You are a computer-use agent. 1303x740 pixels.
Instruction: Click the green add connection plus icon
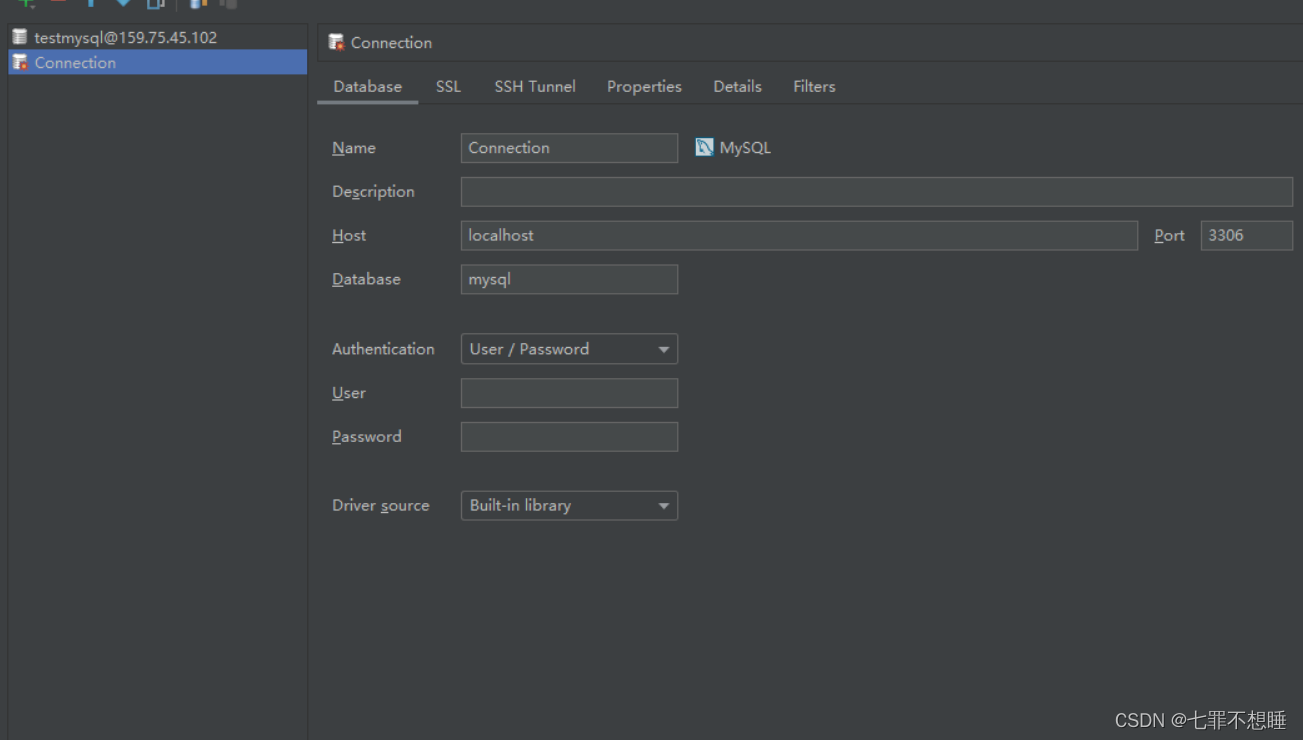click(x=27, y=3)
